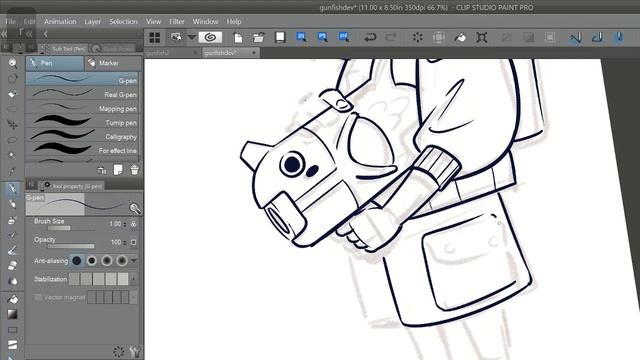Open the dropdown arrow beside the spiral button
Screen dimensions: 640x360
191,38
